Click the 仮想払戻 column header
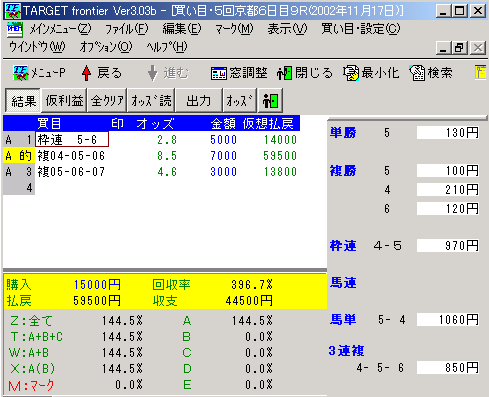 click(268, 123)
